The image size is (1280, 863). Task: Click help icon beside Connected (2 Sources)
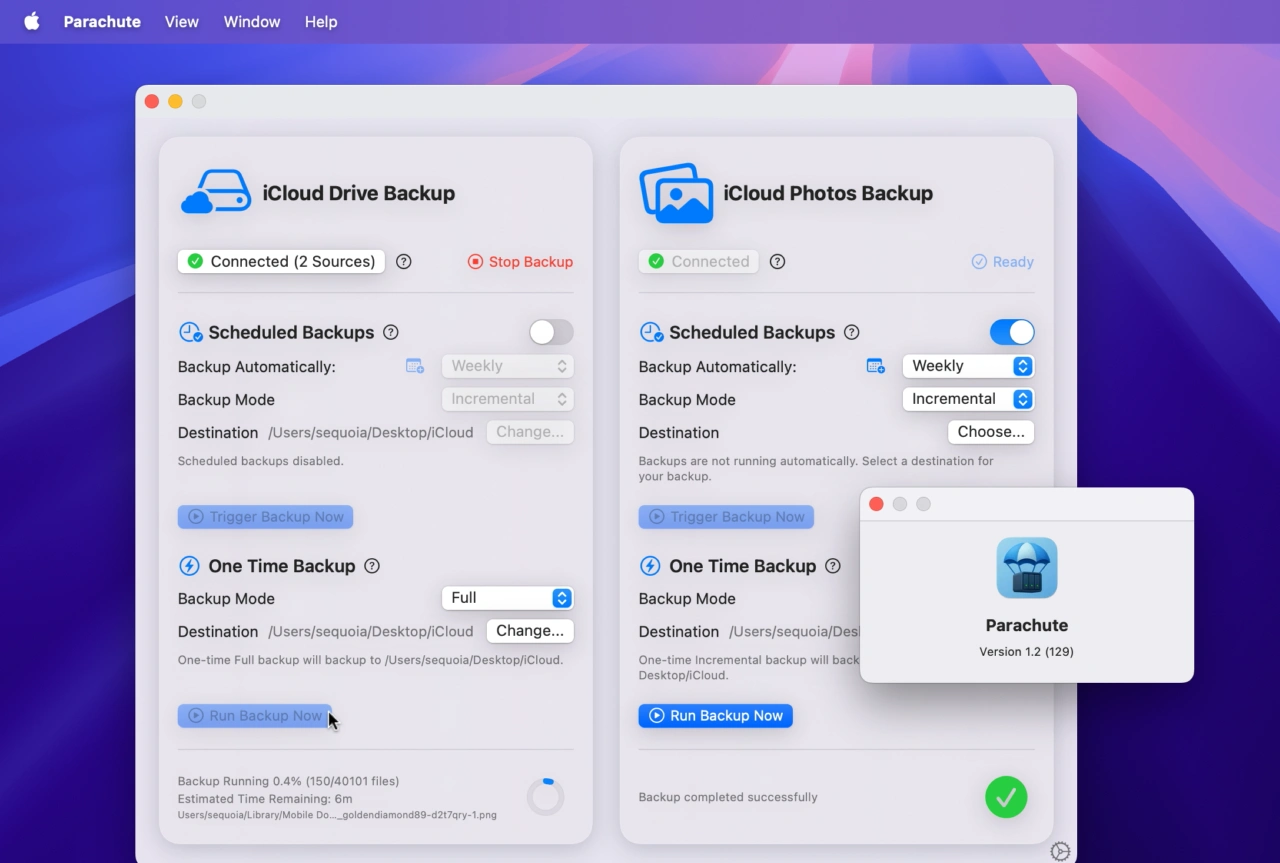pos(404,262)
